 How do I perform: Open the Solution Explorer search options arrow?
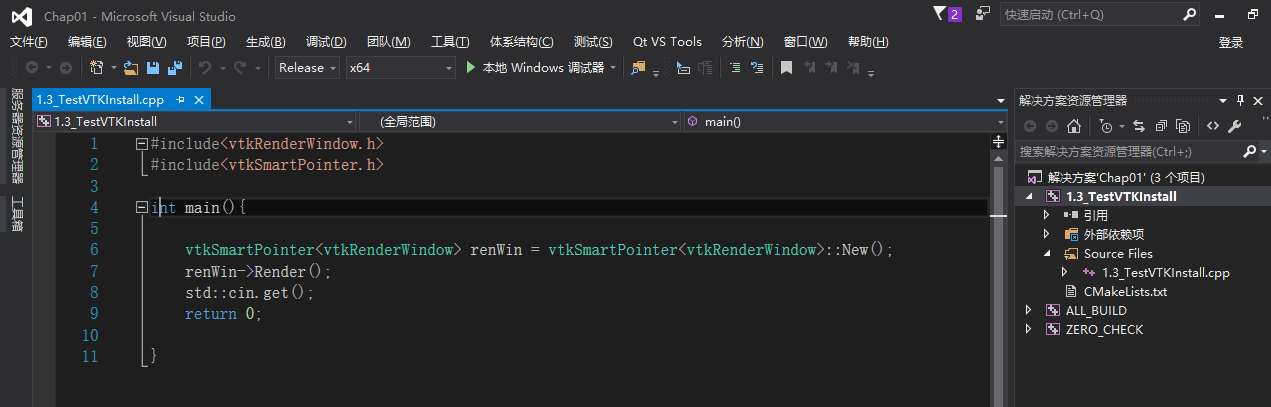tap(1263, 151)
